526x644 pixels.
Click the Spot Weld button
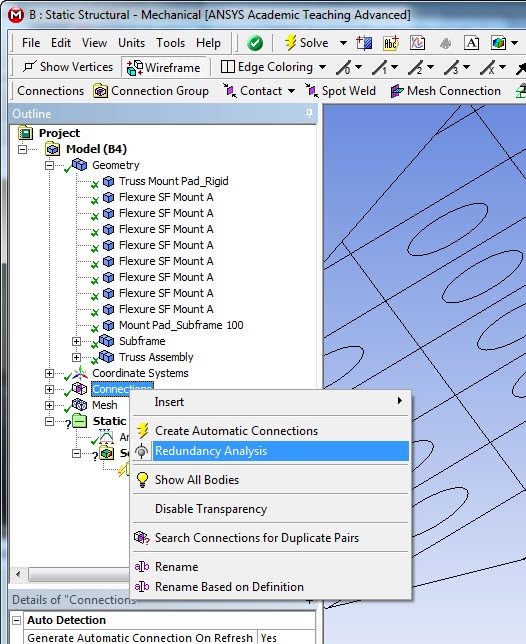341,91
